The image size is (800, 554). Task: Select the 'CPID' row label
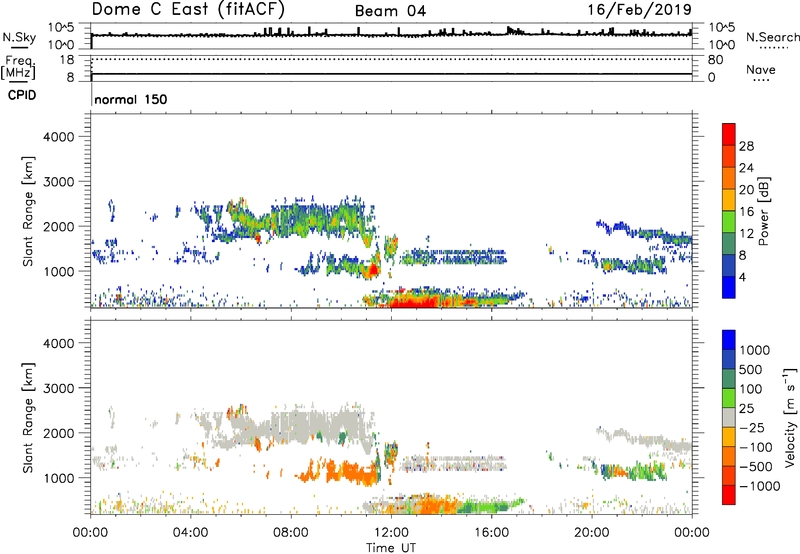click(x=22, y=95)
